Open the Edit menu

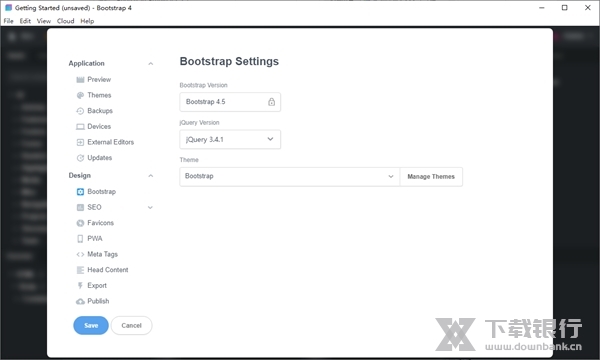25,21
